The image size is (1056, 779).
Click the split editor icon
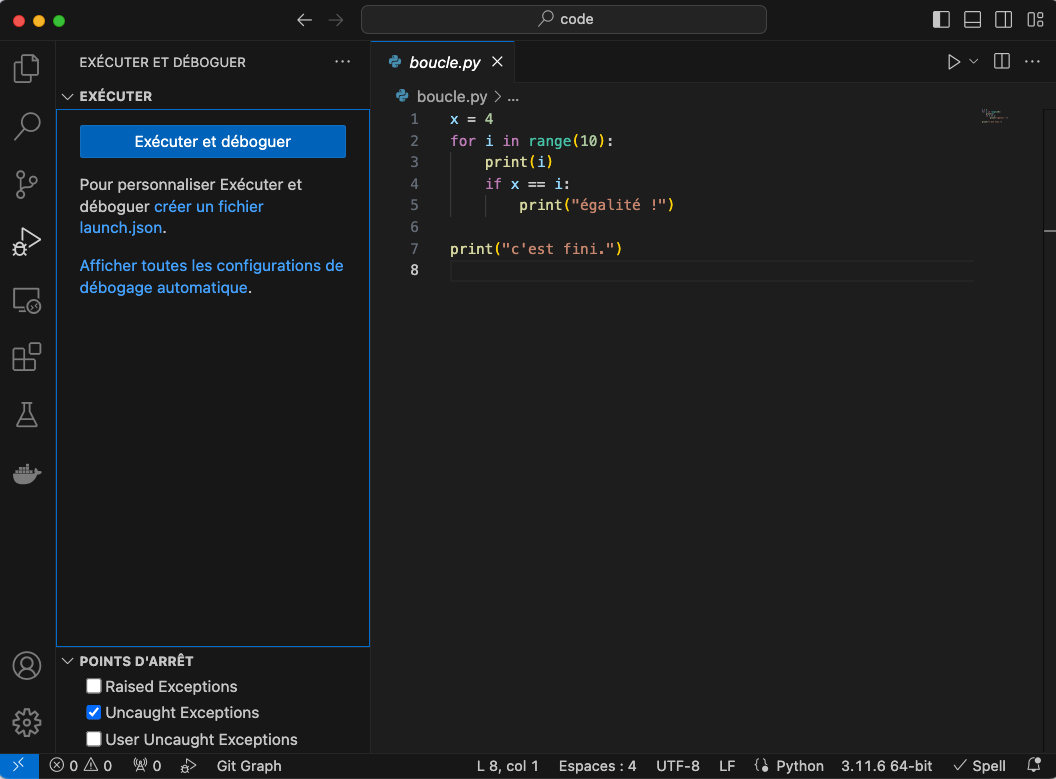pos(1001,62)
